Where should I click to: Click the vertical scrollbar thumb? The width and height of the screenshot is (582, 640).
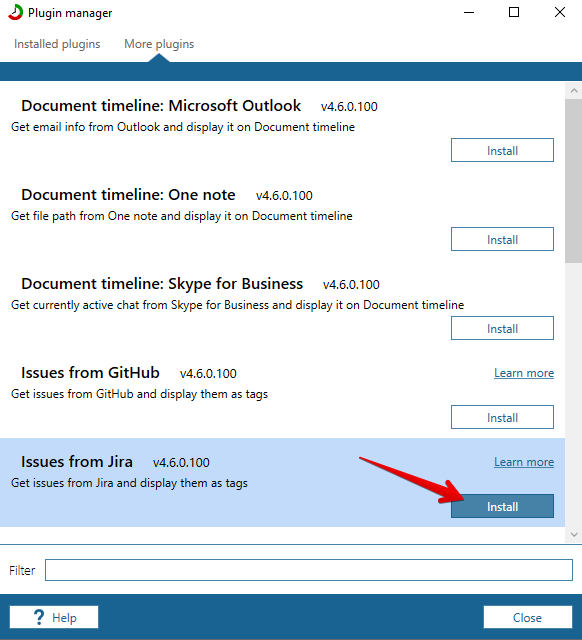tap(574, 181)
